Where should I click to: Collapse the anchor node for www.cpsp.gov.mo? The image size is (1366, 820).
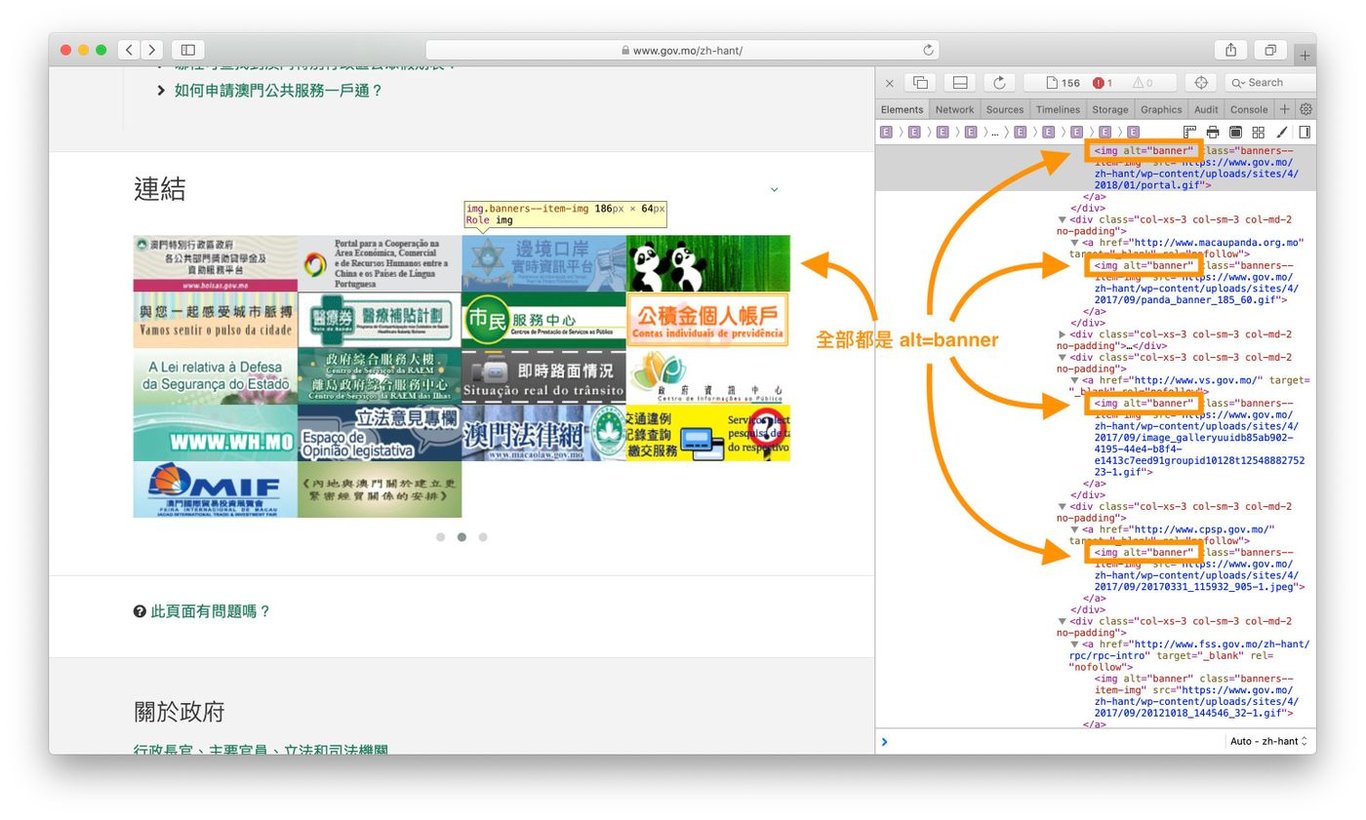(x=1073, y=530)
